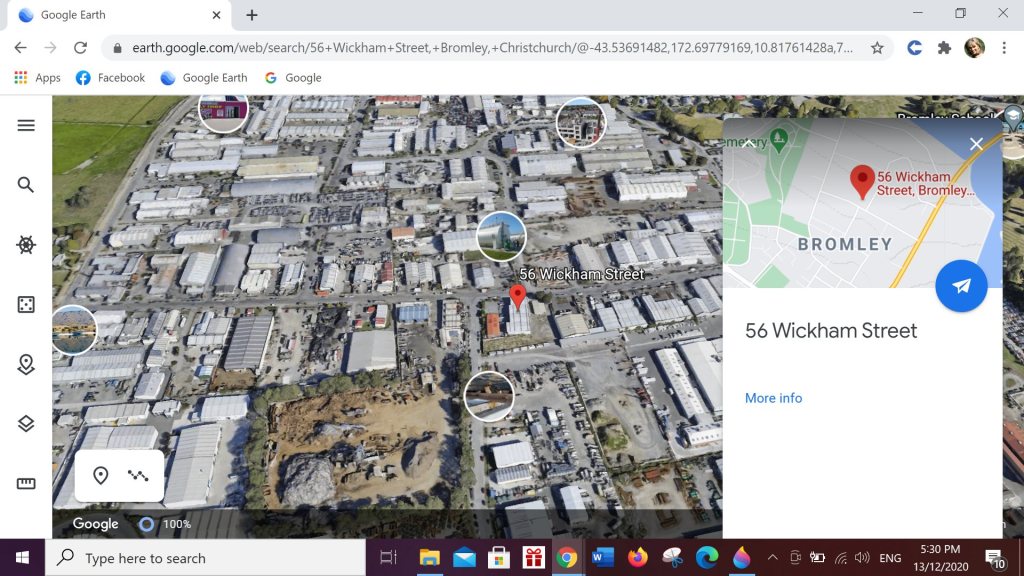Open the Facebook bookmark
The image size is (1024, 576).
110,77
